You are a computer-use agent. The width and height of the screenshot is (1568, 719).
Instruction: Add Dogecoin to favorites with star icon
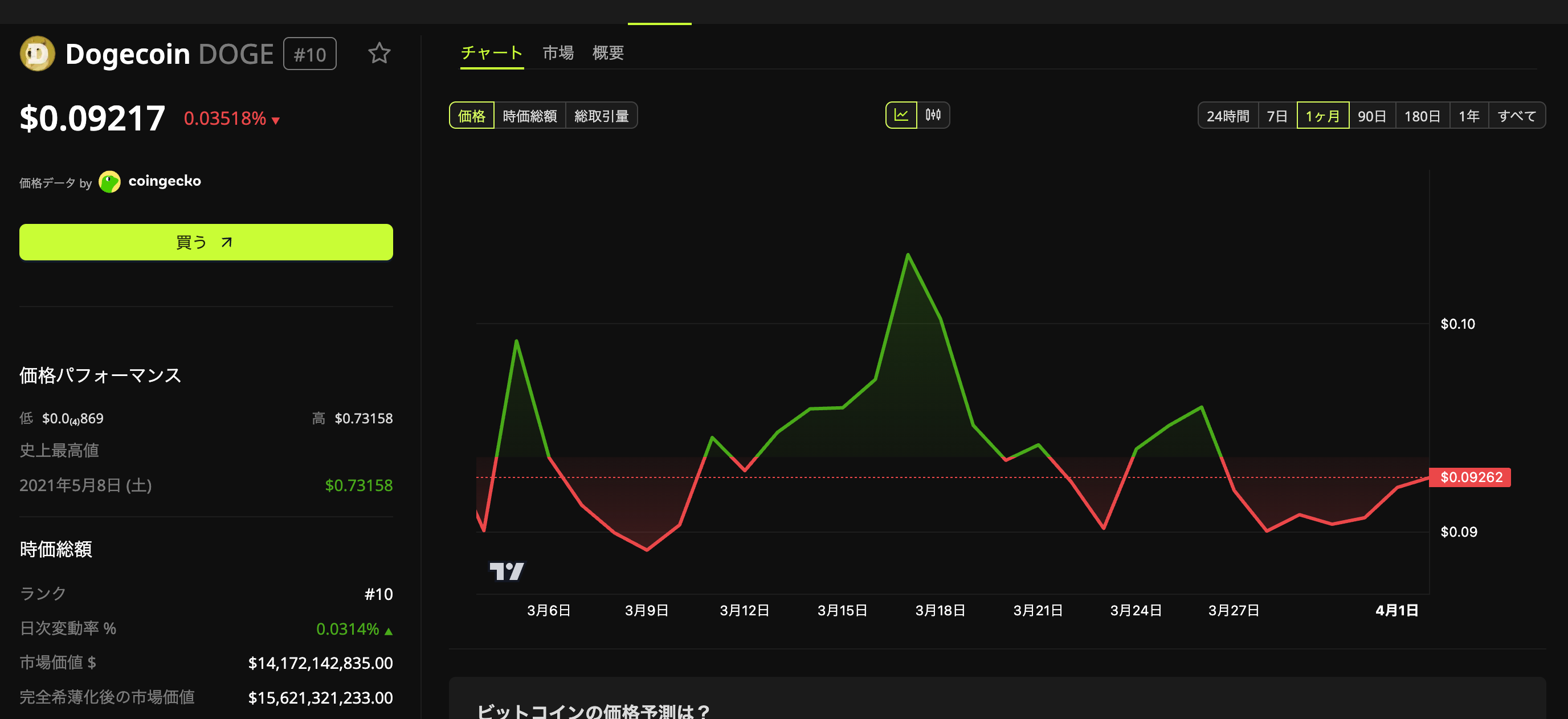pos(378,54)
